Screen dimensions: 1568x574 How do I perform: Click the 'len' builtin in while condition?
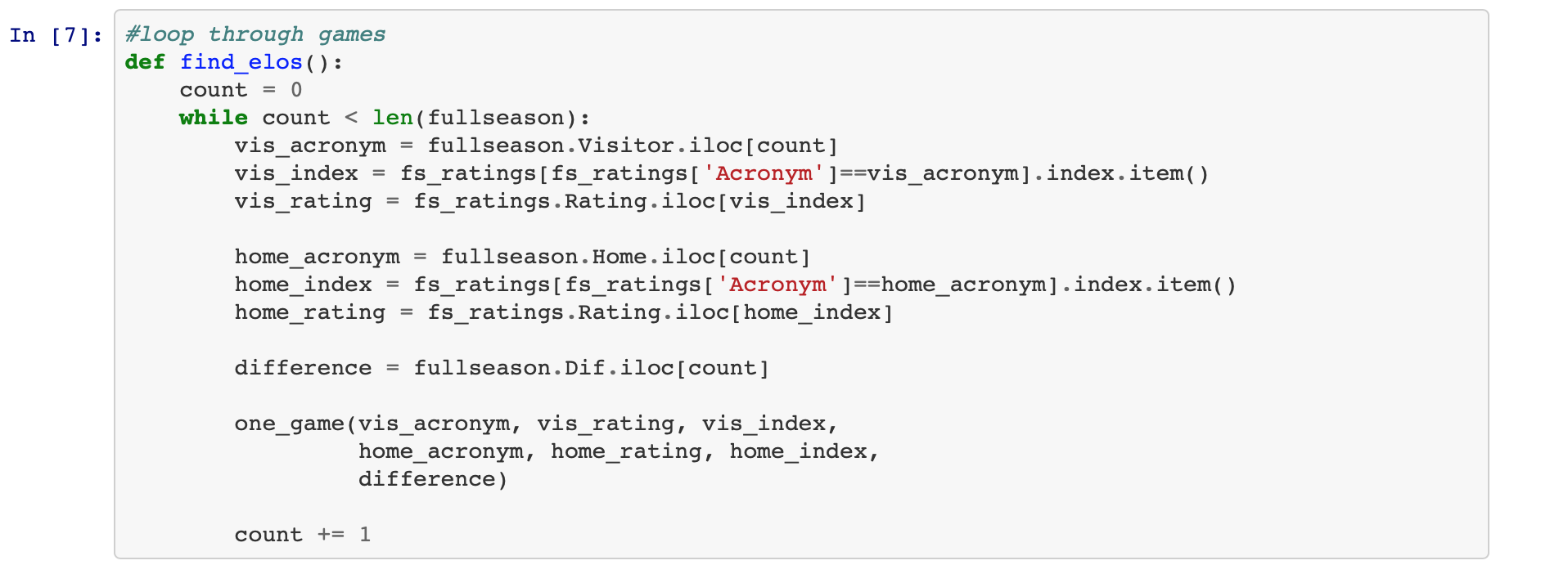tap(392, 118)
